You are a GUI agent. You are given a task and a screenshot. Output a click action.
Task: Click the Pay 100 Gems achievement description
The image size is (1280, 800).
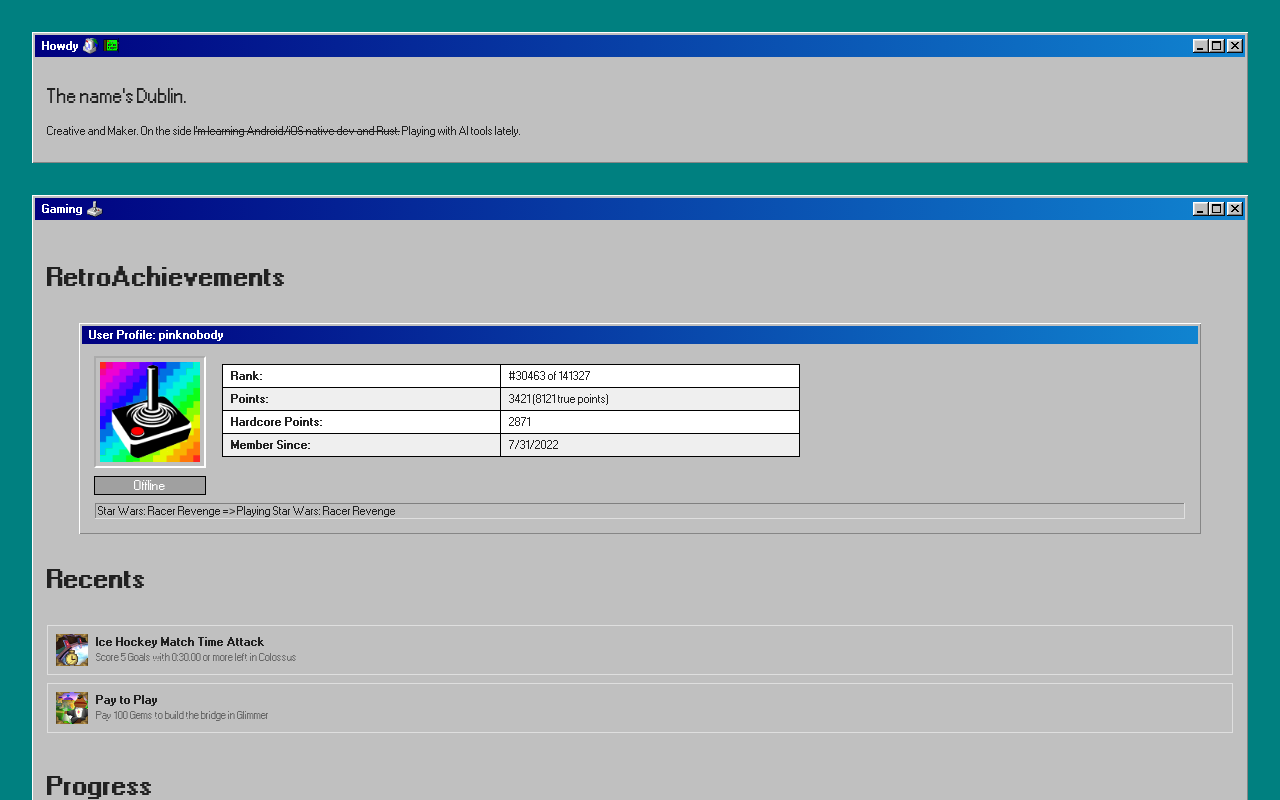point(182,716)
